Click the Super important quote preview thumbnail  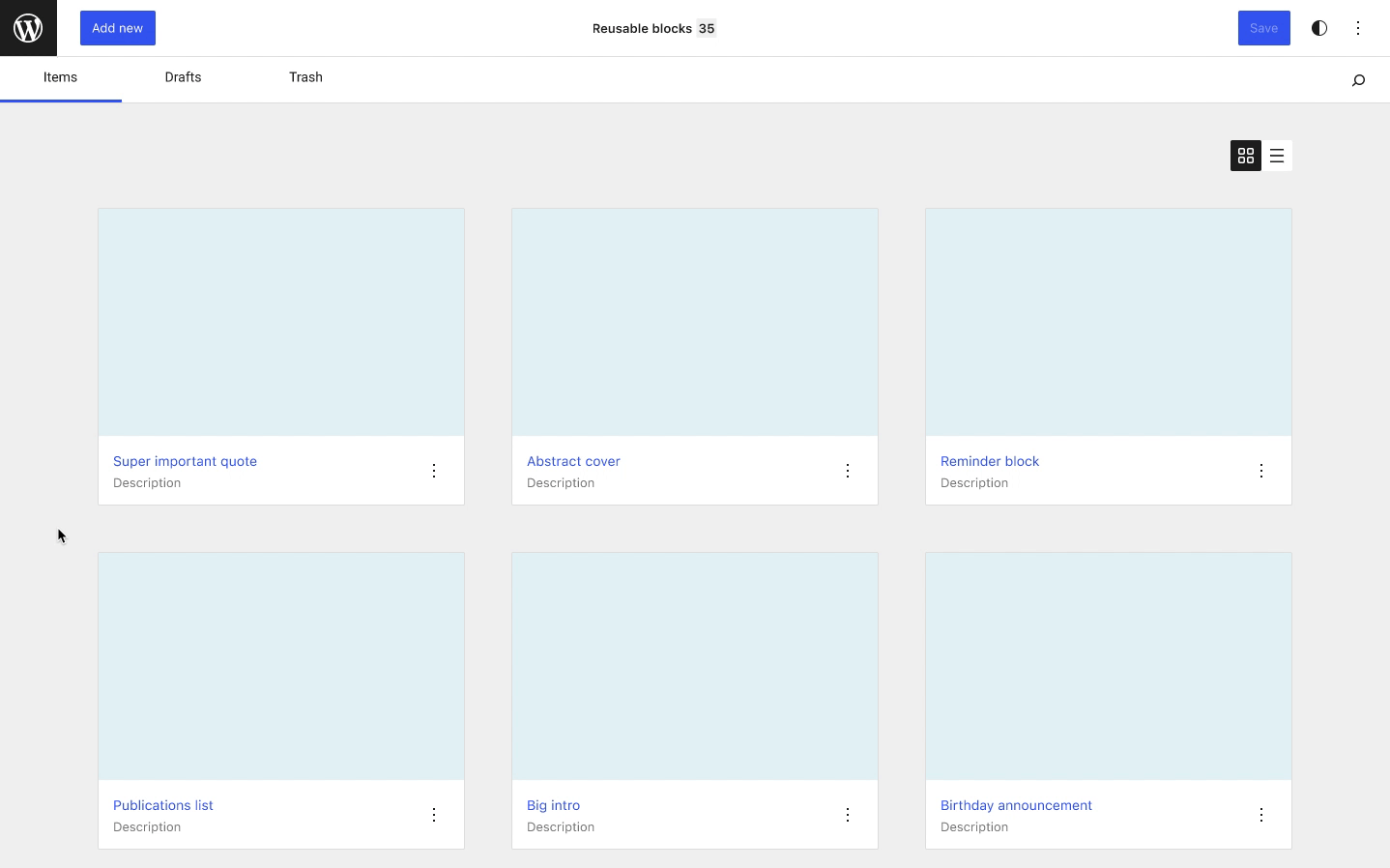click(281, 322)
